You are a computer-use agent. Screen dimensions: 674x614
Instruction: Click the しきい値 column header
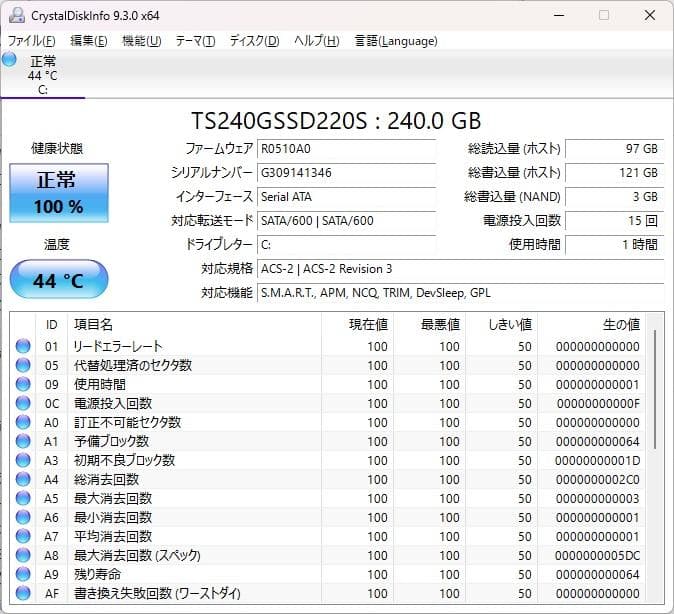(502, 324)
